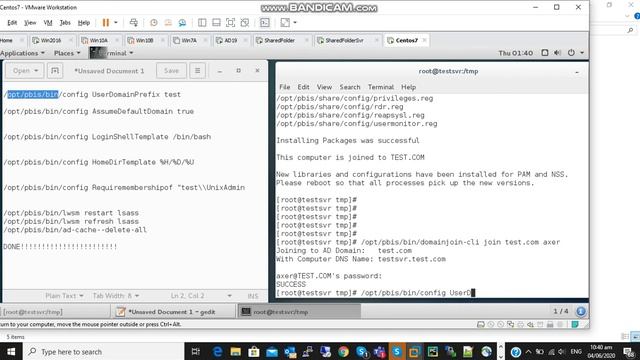This screenshot has height=360, width=640.
Task: Open the VMware Tabs menu
Action: [x=65, y=23]
